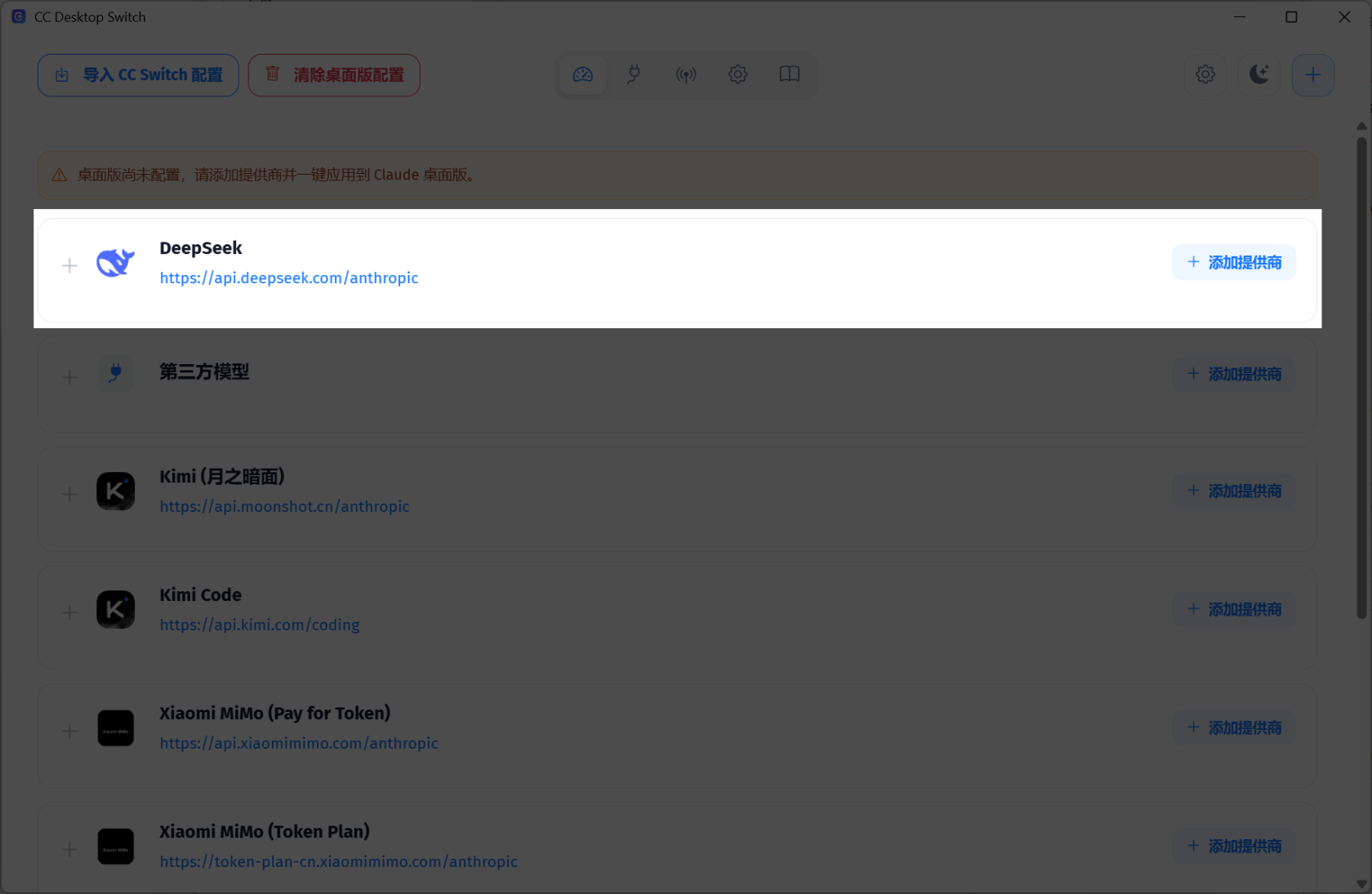Toggle dark mode moon icon
This screenshot has width=1372, height=894.
[x=1259, y=75]
